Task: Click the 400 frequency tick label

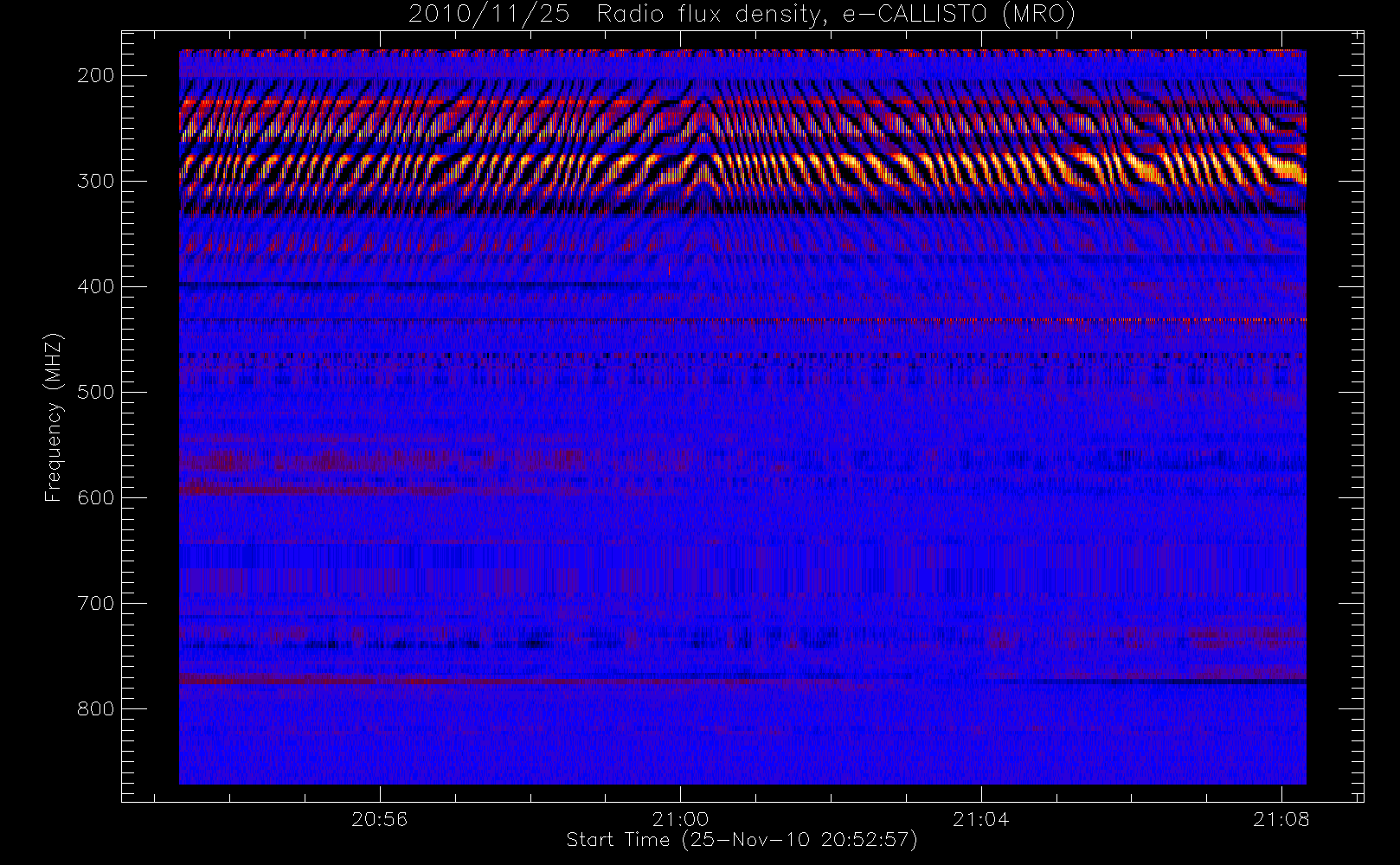Action: pyautogui.click(x=96, y=286)
